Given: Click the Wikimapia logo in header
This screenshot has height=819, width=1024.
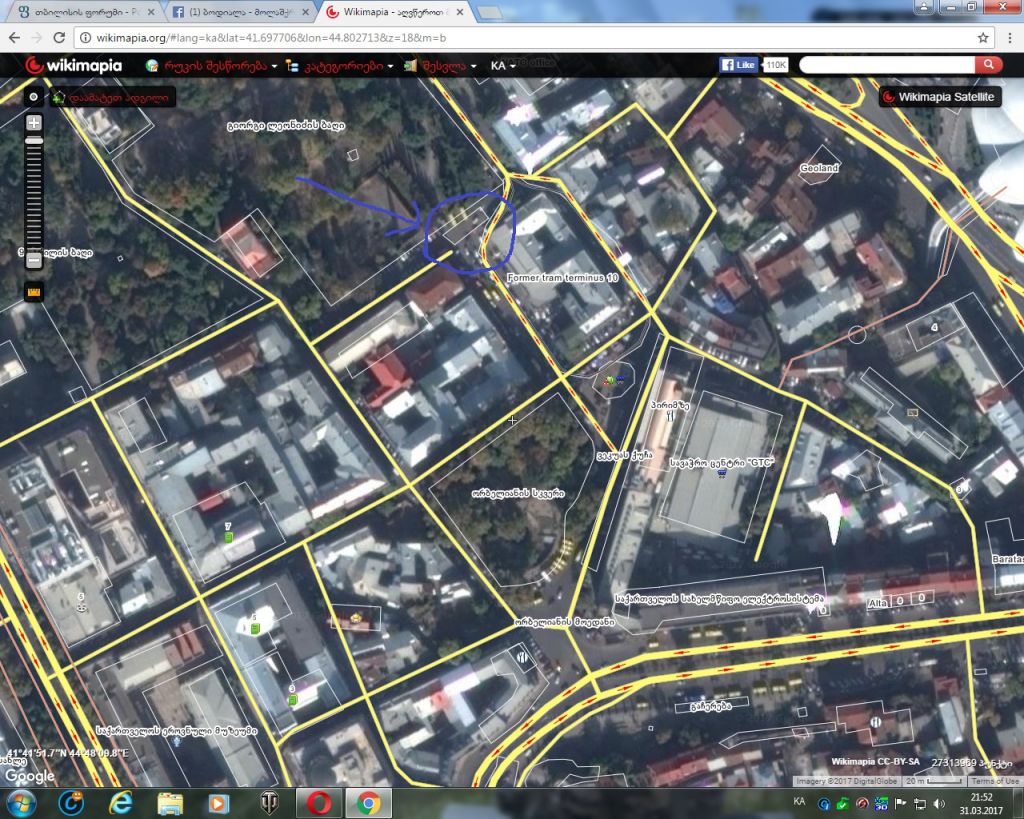Looking at the screenshot, I should [x=73, y=65].
